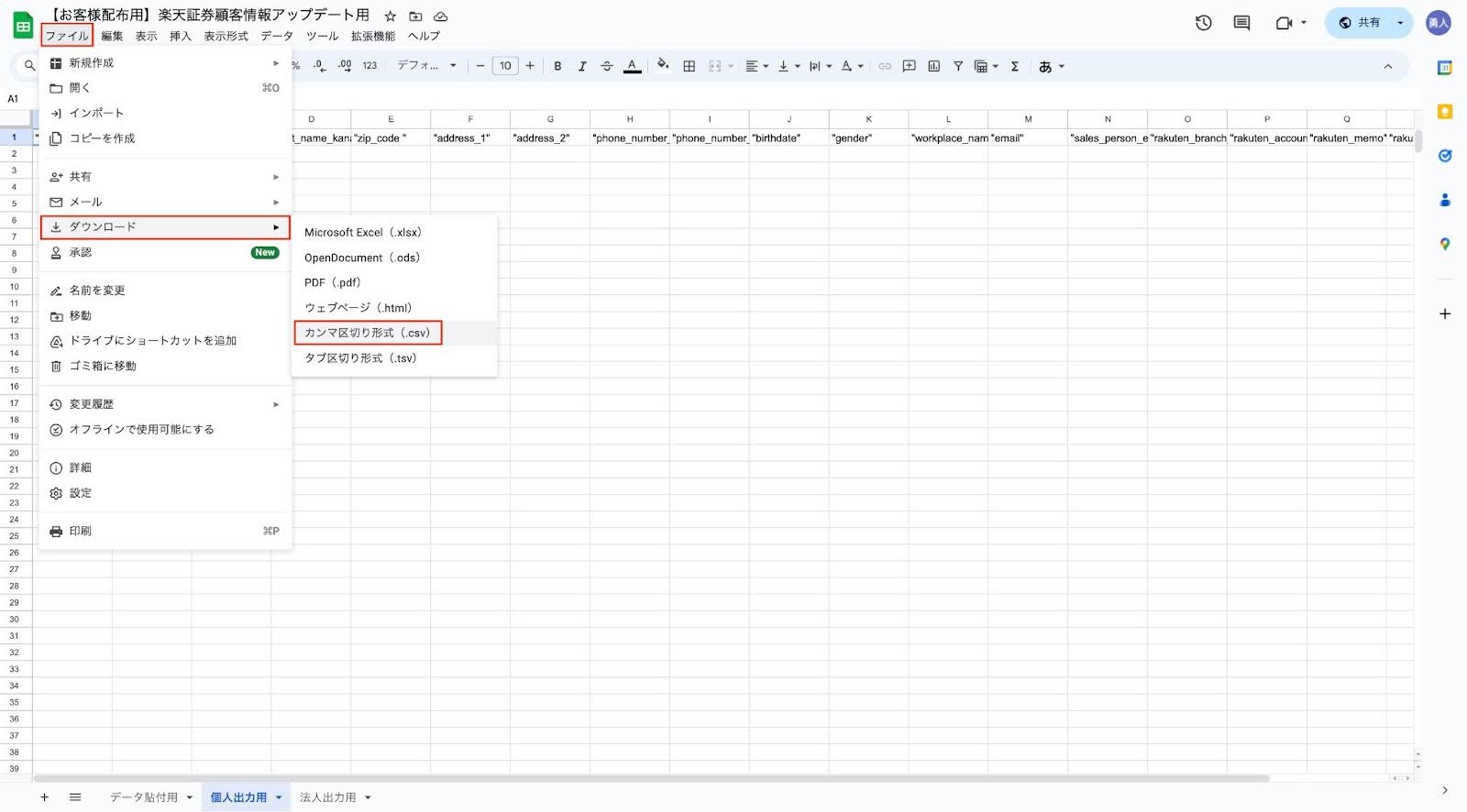Choose ダウンロード in the file menu
The image size is (1467, 812).
click(x=165, y=227)
